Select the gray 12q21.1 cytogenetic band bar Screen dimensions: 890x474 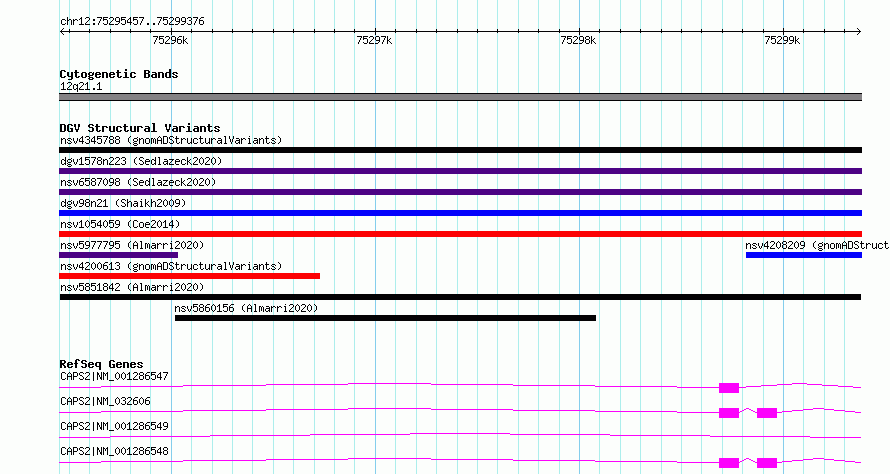click(x=460, y=97)
